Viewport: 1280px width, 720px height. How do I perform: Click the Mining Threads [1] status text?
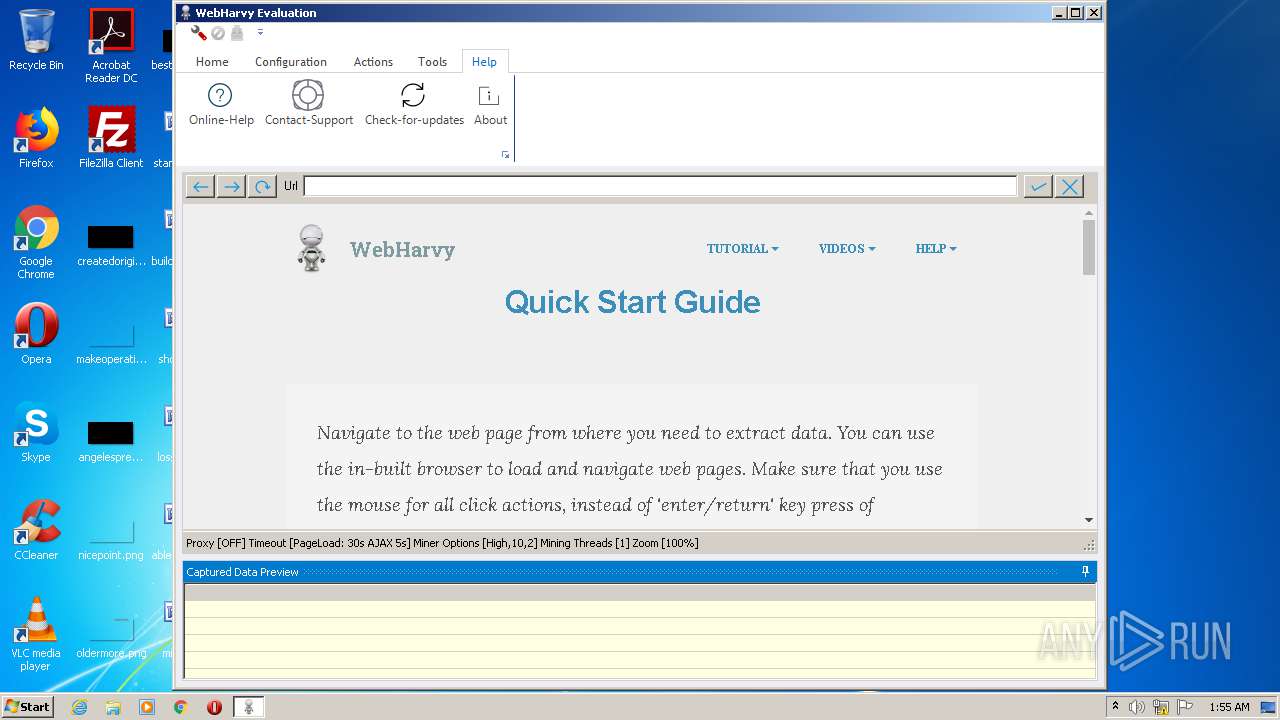click(x=585, y=543)
